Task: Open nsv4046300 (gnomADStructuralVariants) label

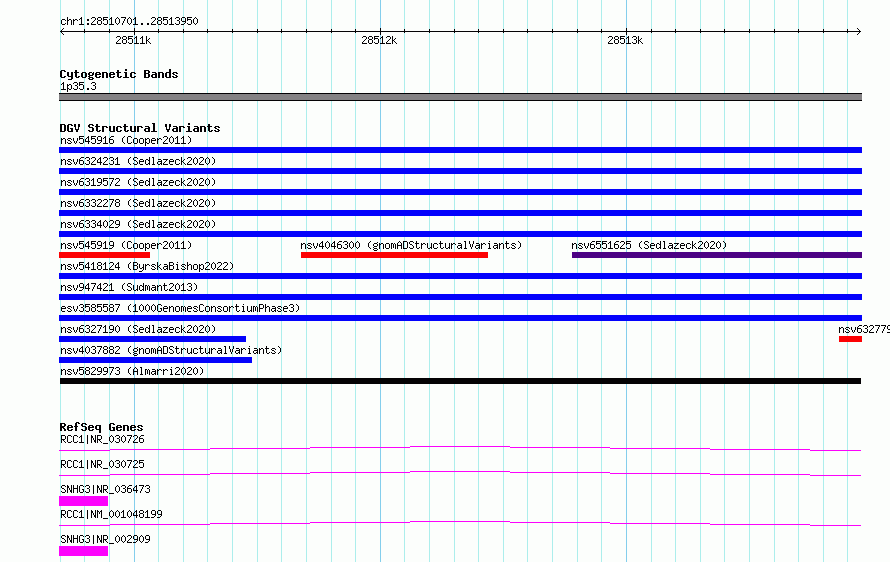Action: (411, 245)
